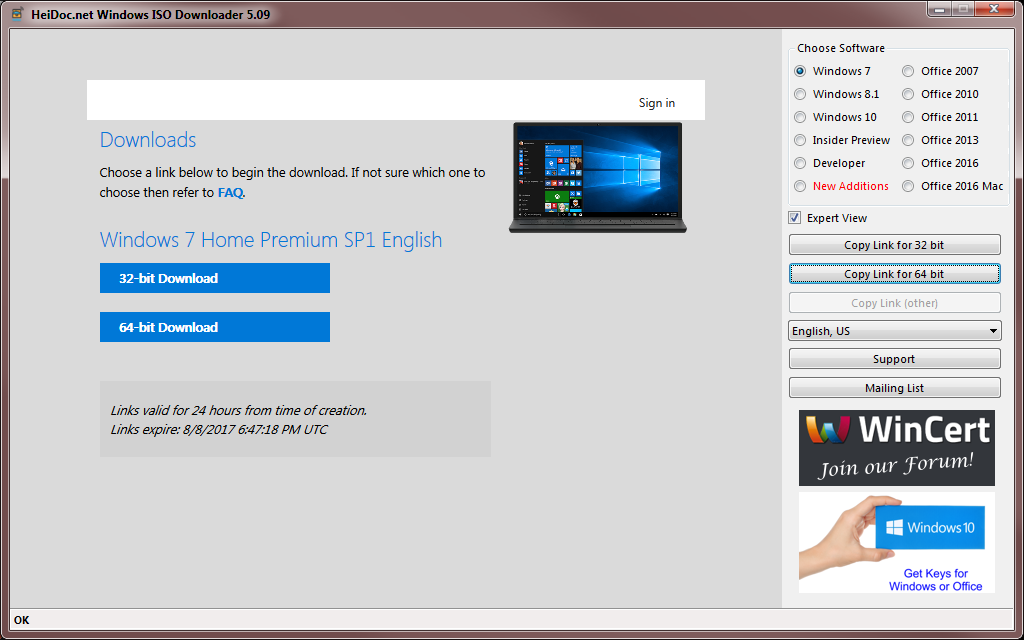Pick the Developer radio button
The height and width of the screenshot is (640, 1024).
coord(800,163)
